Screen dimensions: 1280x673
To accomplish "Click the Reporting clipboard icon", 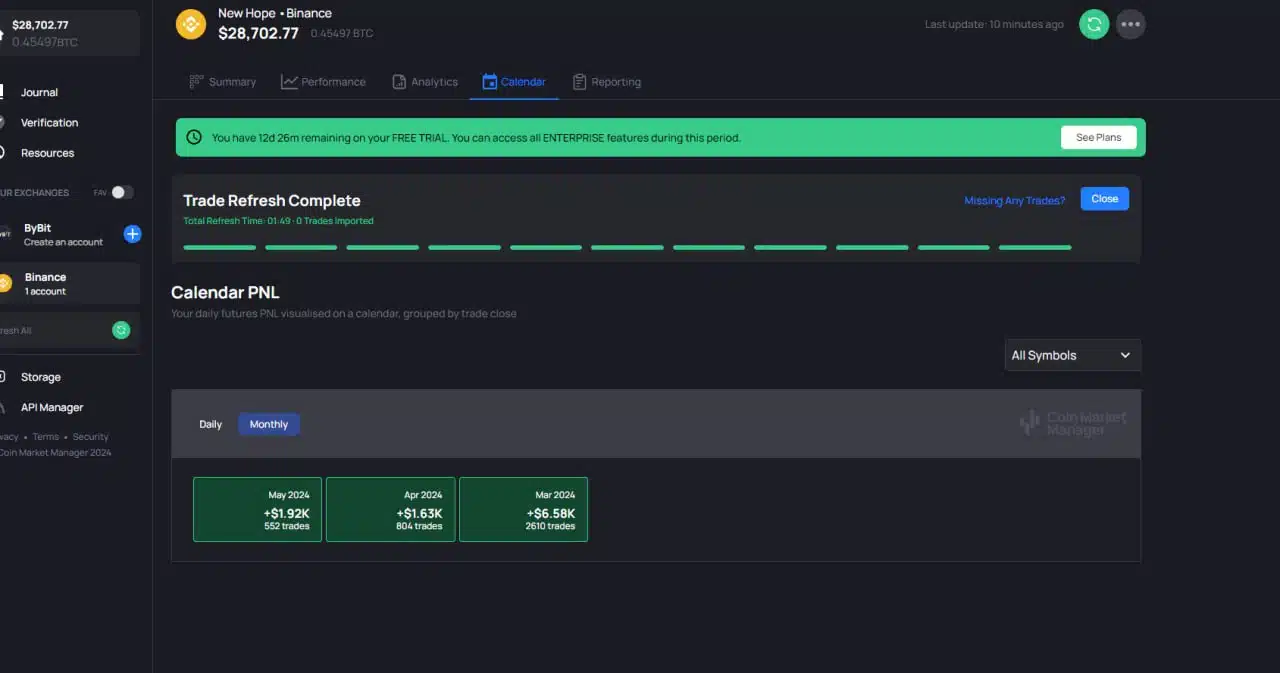I will (x=579, y=82).
